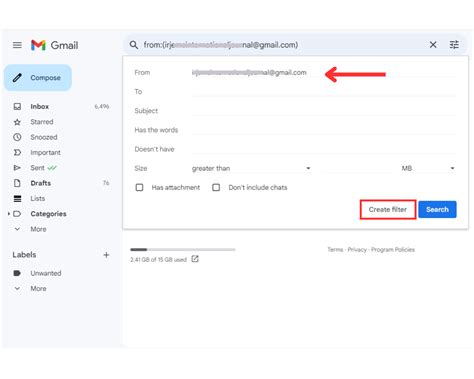The height and width of the screenshot is (379, 474).
Task: Open the Privacy link
Action: (x=357, y=250)
